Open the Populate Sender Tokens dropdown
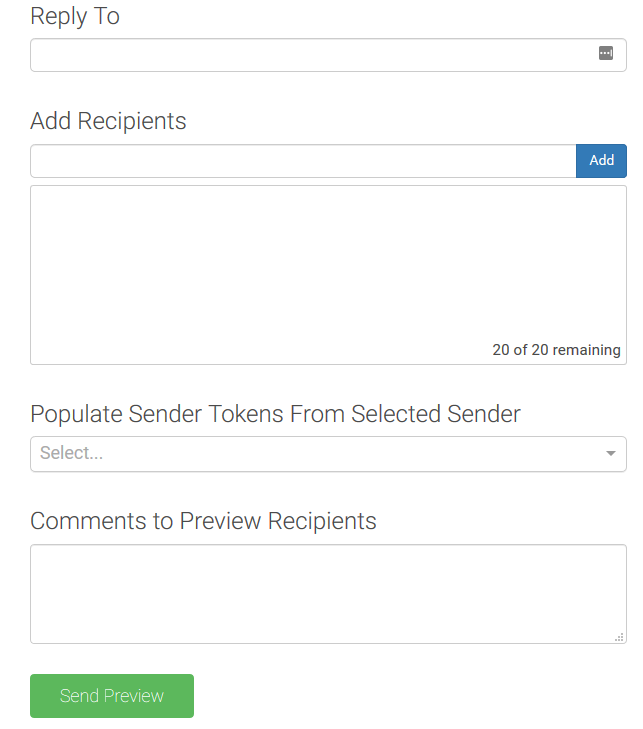 (328, 454)
